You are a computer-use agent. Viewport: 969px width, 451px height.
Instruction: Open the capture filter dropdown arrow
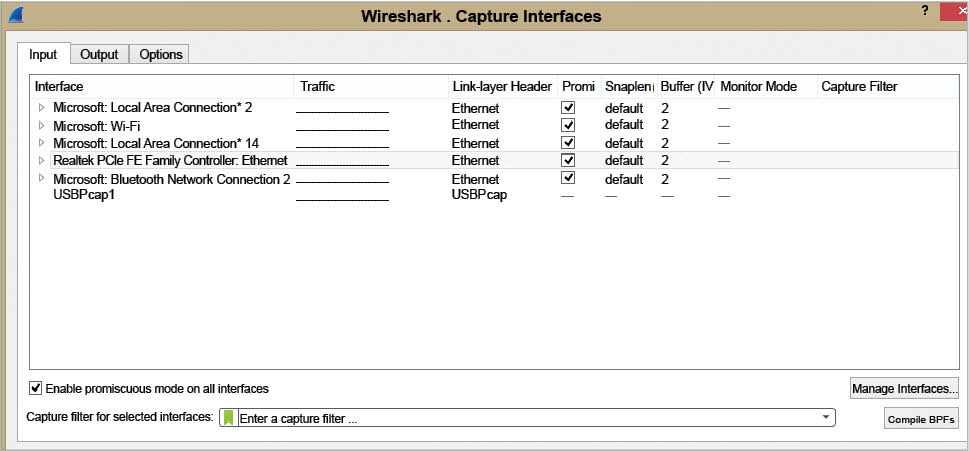click(825, 418)
